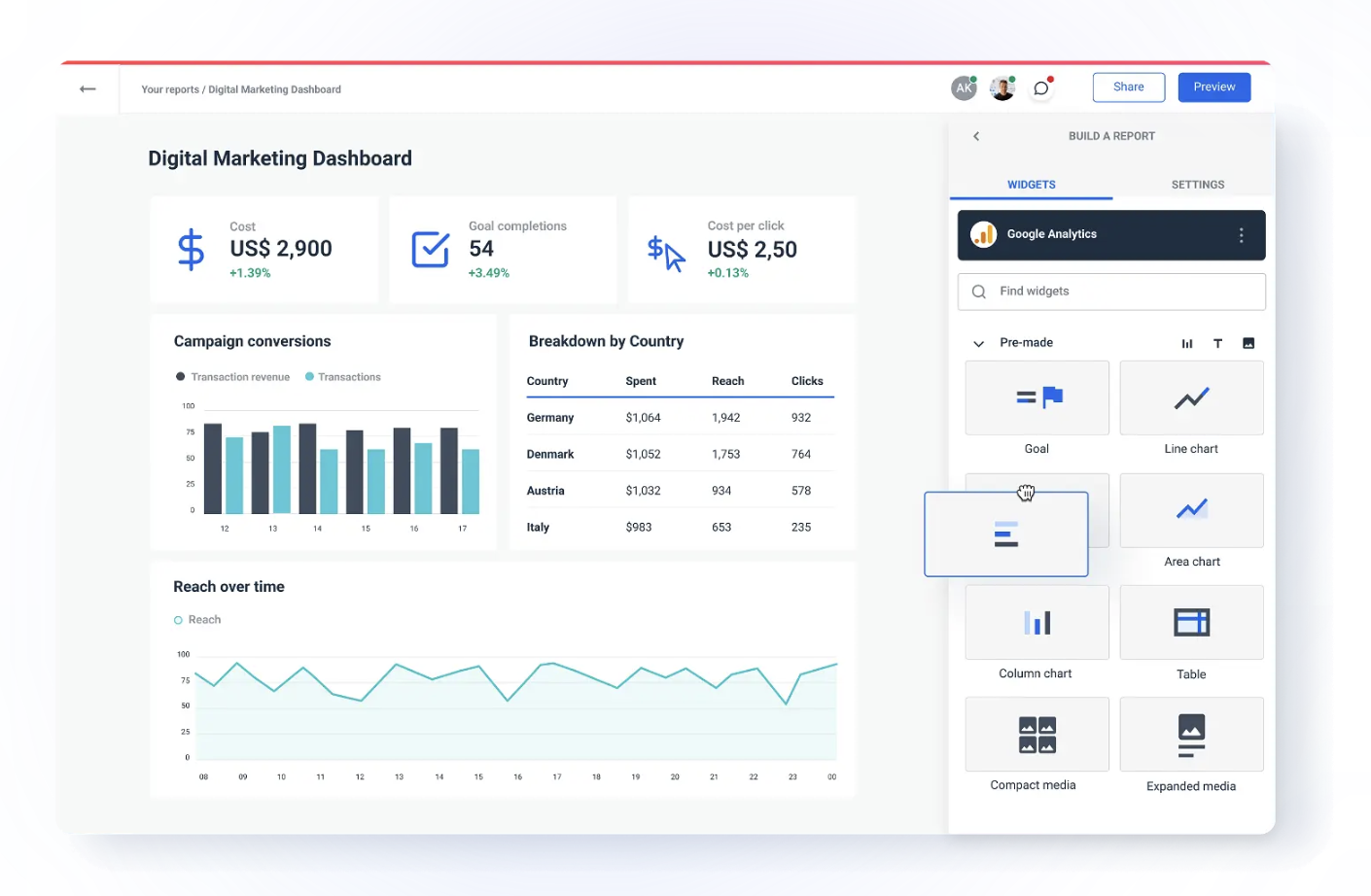Open Google Analytics three-dot options menu
Image resolution: width=1371 pixels, height=896 pixels.
[x=1241, y=235]
